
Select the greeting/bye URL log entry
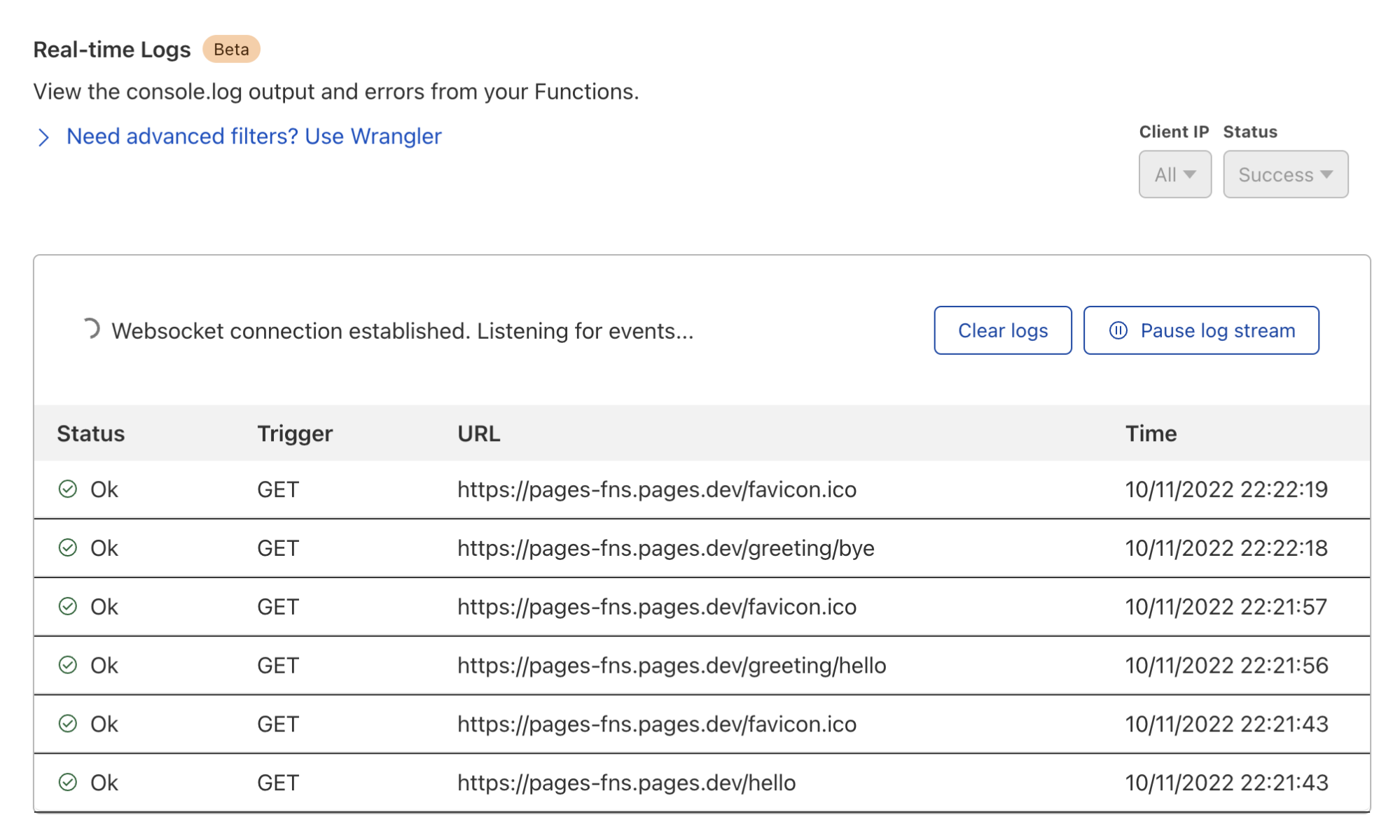(665, 548)
